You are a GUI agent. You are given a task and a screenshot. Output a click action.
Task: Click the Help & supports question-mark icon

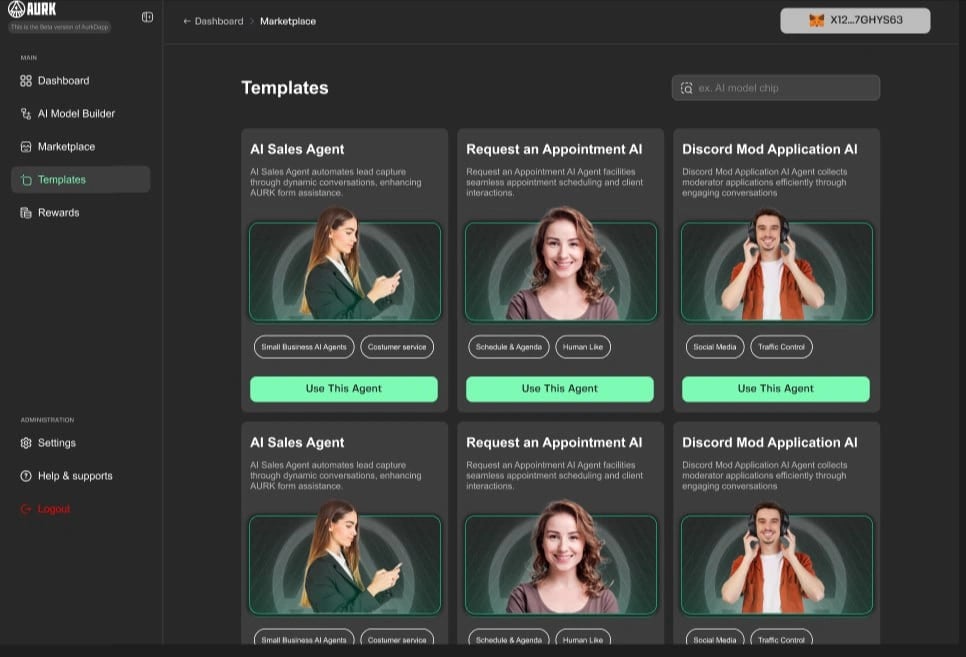pos(26,476)
